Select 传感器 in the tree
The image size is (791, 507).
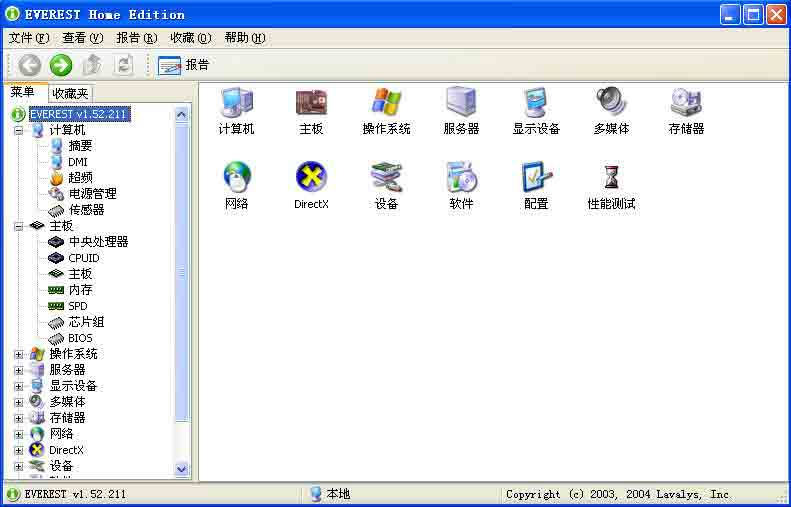(86, 210)
